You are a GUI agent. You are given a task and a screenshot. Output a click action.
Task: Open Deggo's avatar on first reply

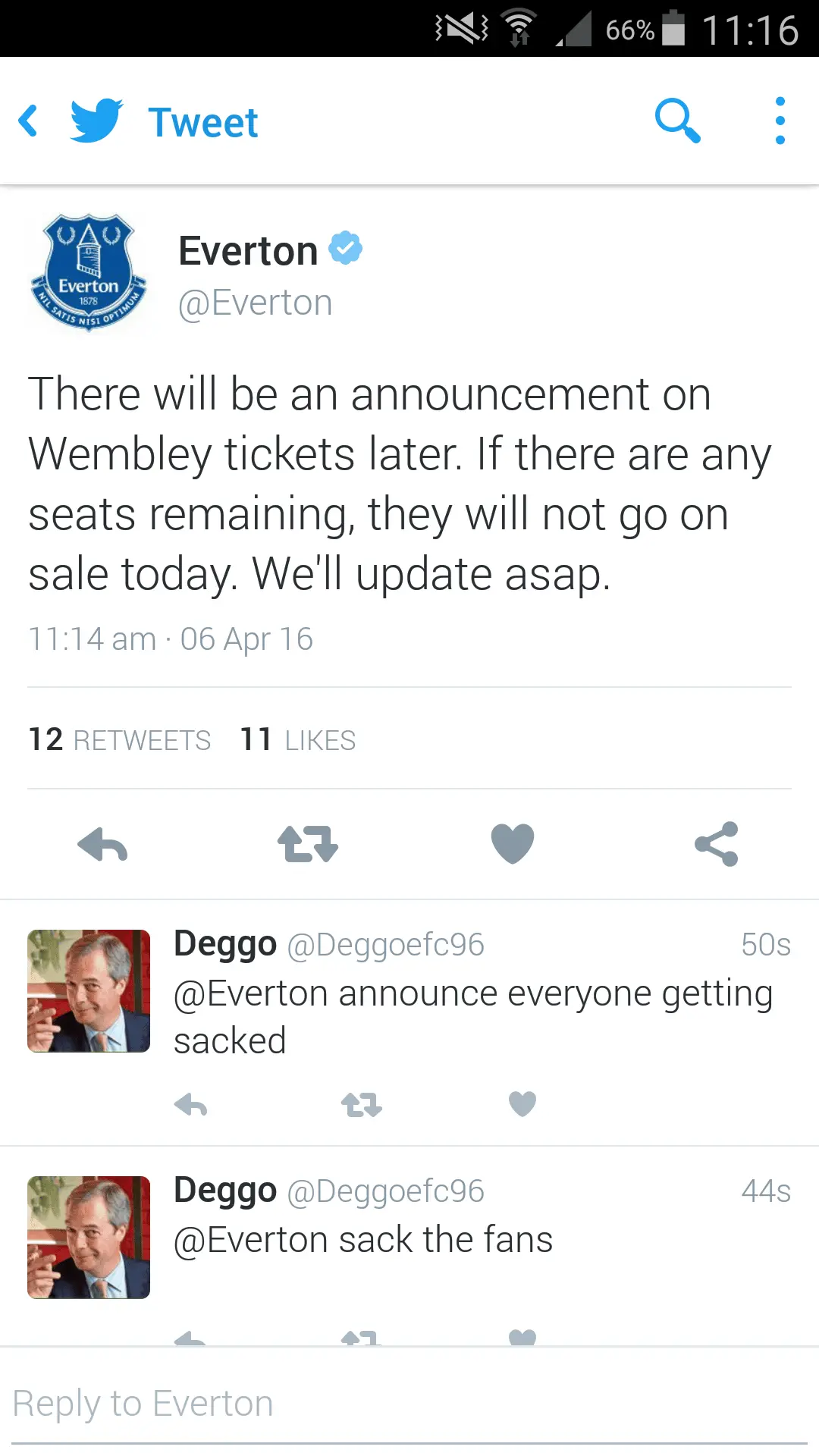click(x=89, y=990)
